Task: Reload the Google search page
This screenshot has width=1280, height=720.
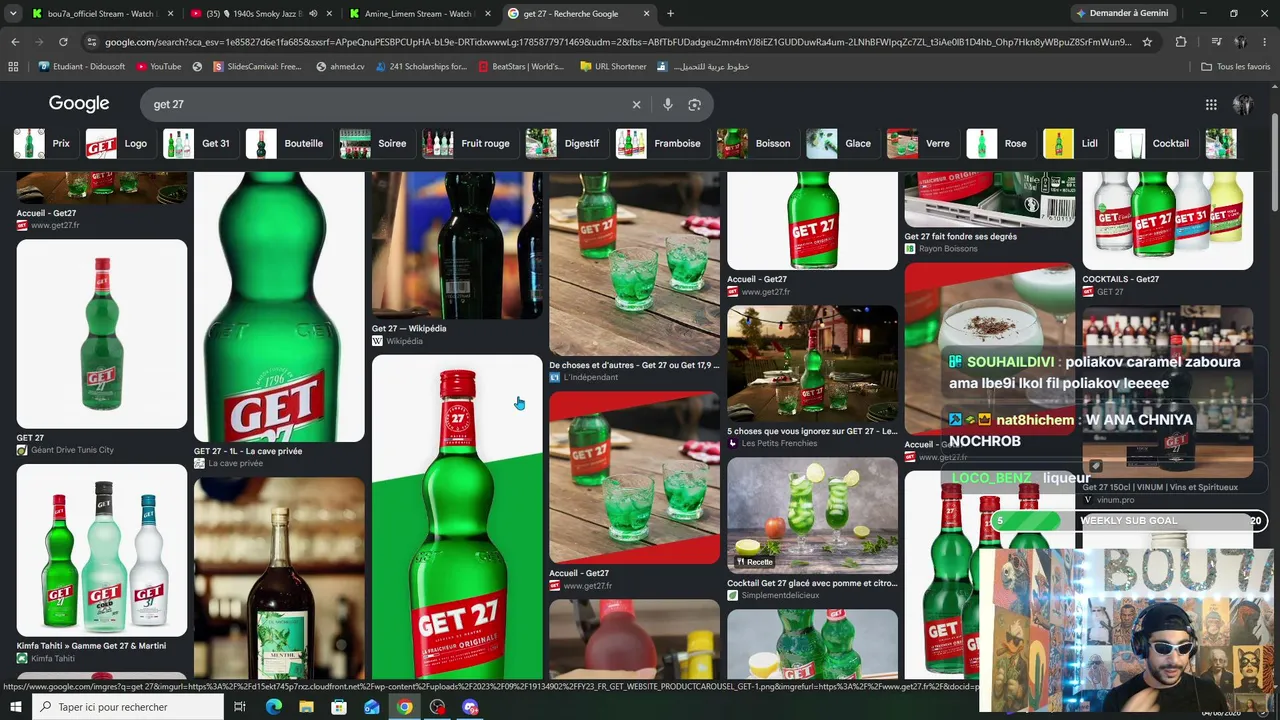Action: pos(63,42)
